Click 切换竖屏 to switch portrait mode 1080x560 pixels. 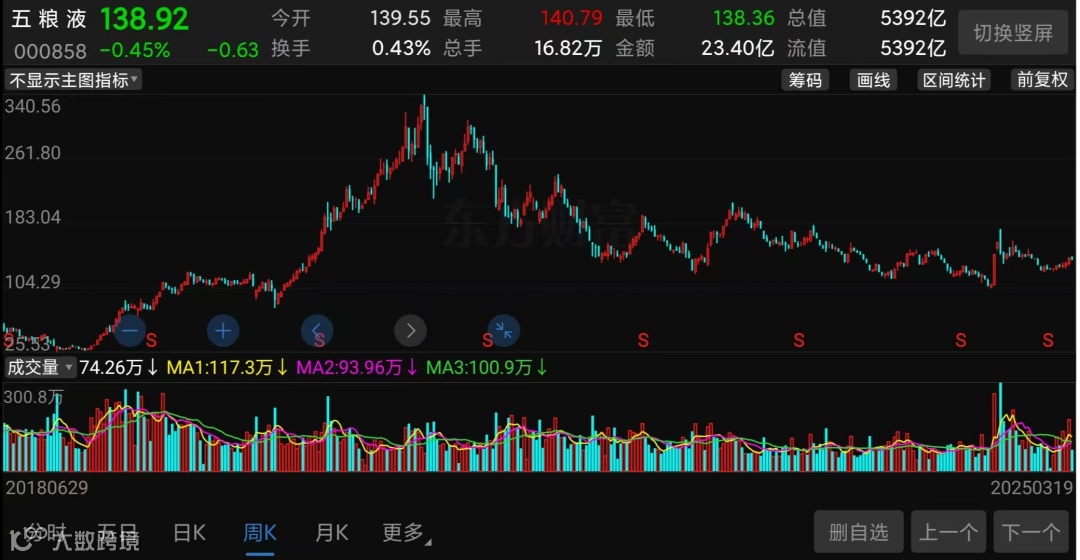coord(1013,32)
